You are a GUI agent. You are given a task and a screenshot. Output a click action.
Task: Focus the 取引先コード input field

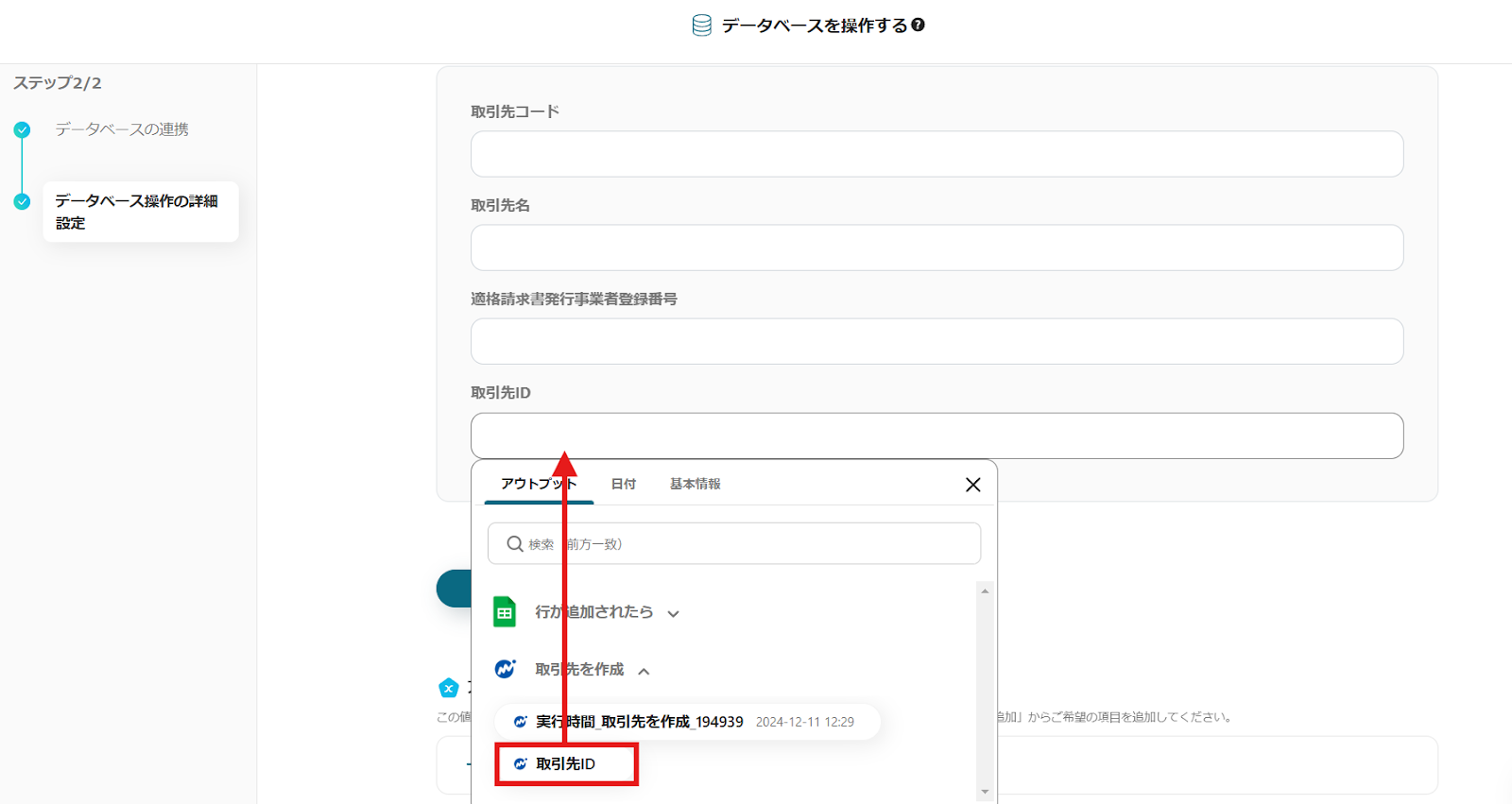pos(936,154)
